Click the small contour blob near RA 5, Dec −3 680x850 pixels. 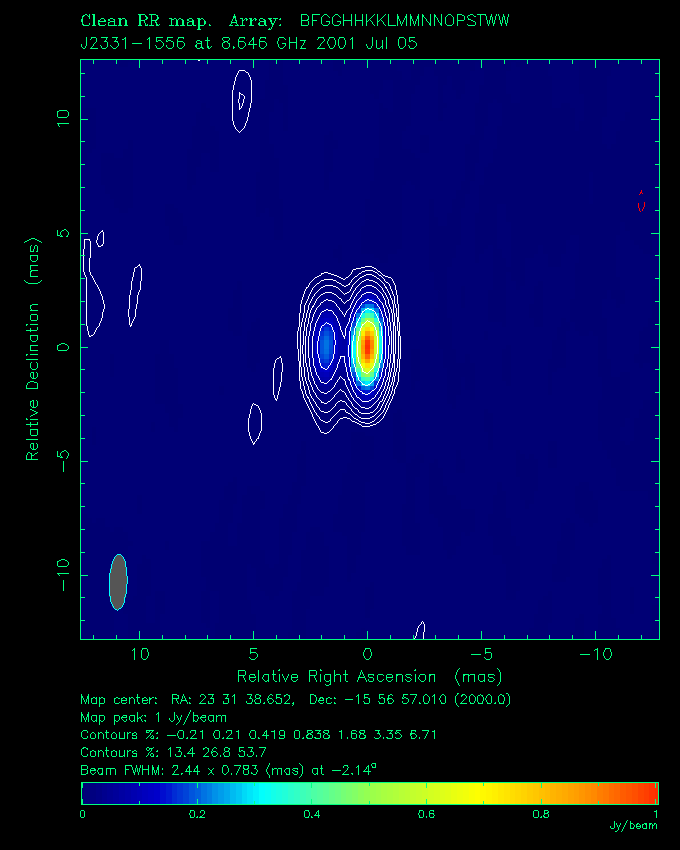[x=255, y=424]
